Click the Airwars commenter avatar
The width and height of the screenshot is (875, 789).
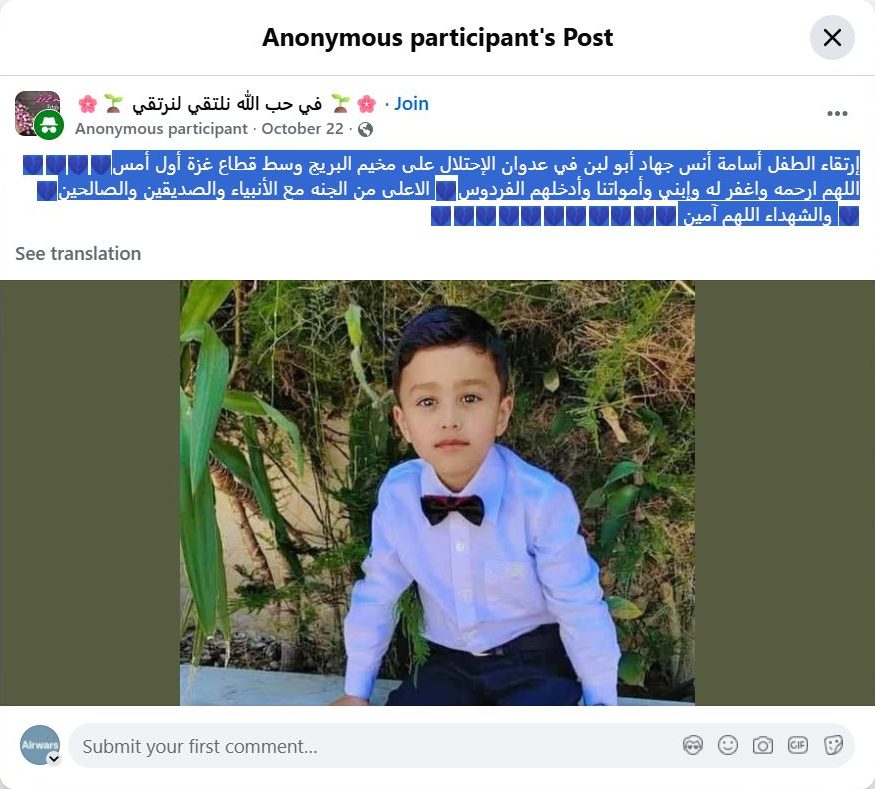tap(40, 745)
